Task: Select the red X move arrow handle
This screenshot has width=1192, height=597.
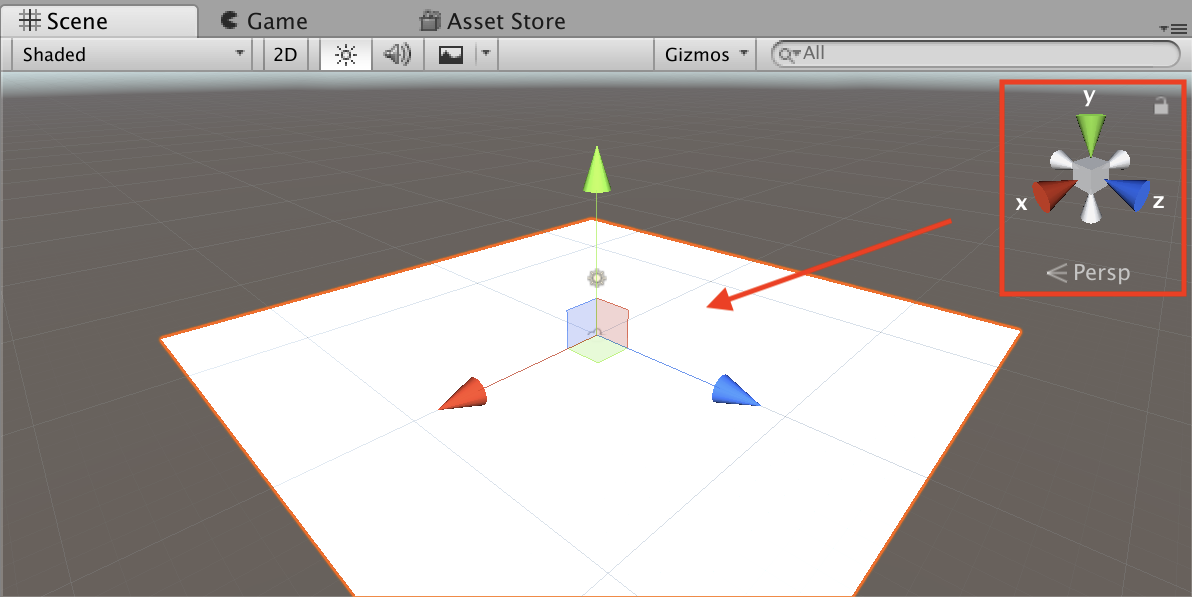Action: pos(463,393)
